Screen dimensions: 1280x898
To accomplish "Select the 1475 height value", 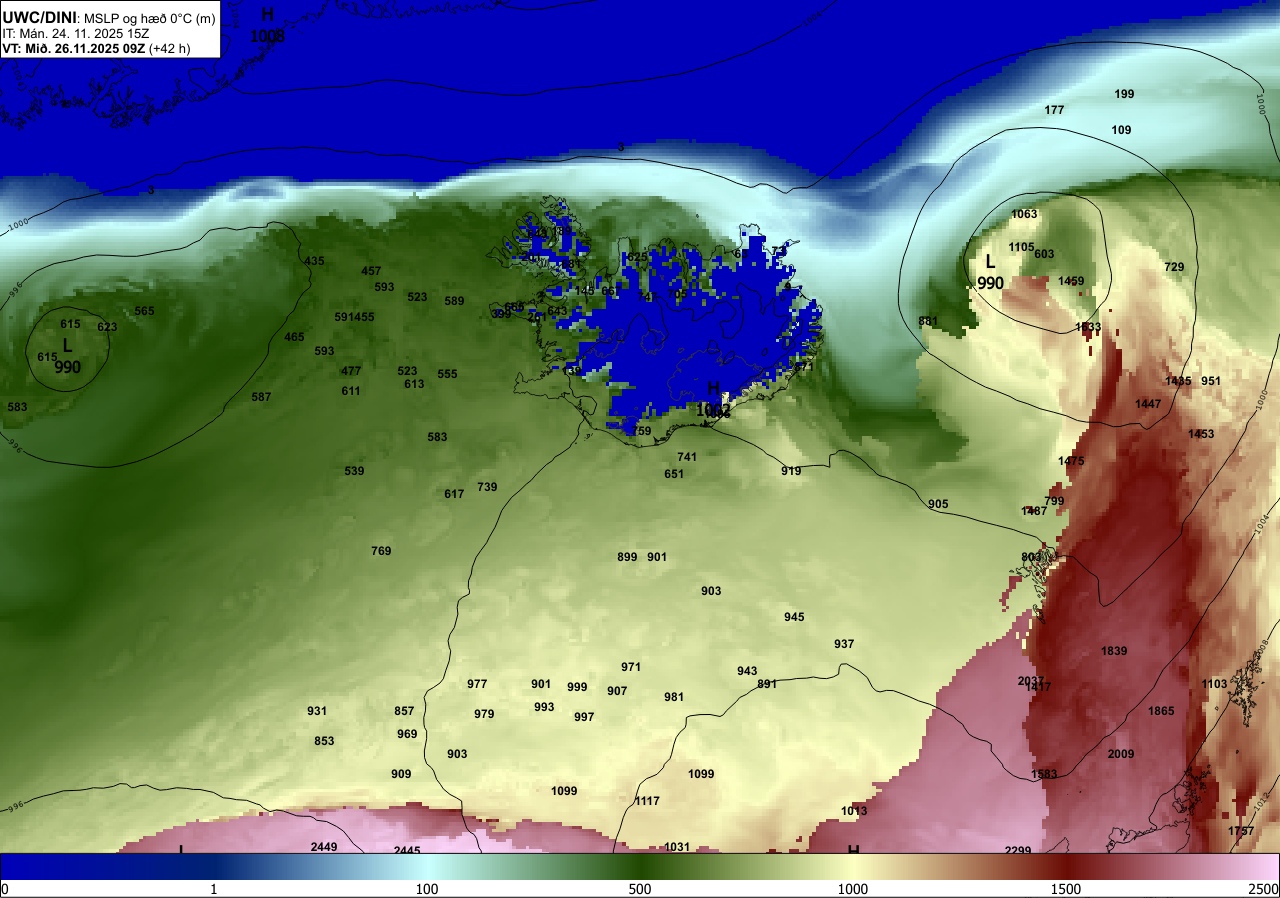I will 1071,461.
